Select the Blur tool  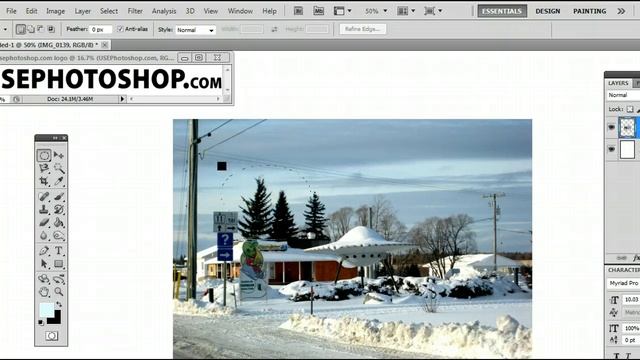[44, 236]
